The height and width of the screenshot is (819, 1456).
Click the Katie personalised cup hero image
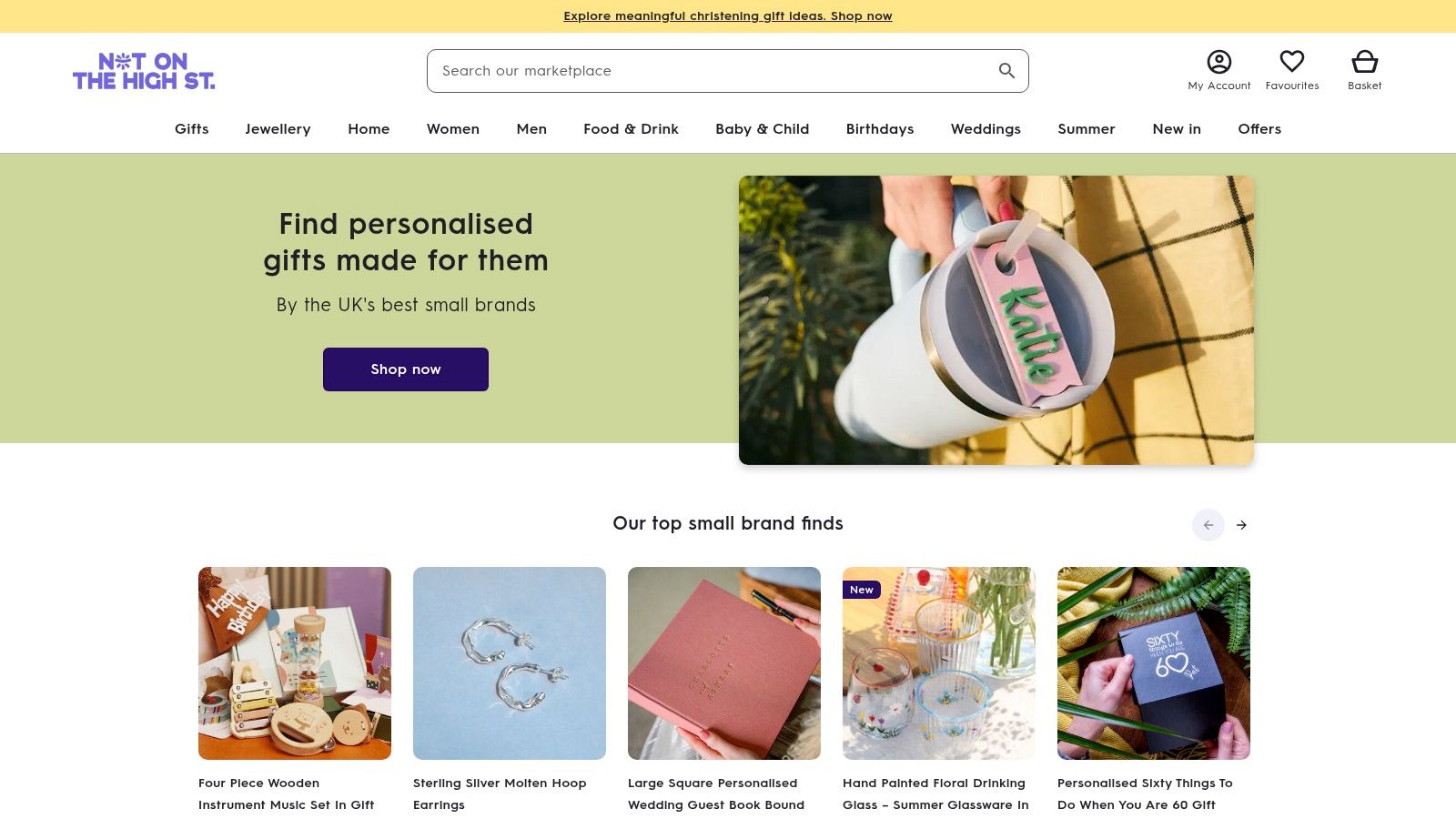point(996,320)
